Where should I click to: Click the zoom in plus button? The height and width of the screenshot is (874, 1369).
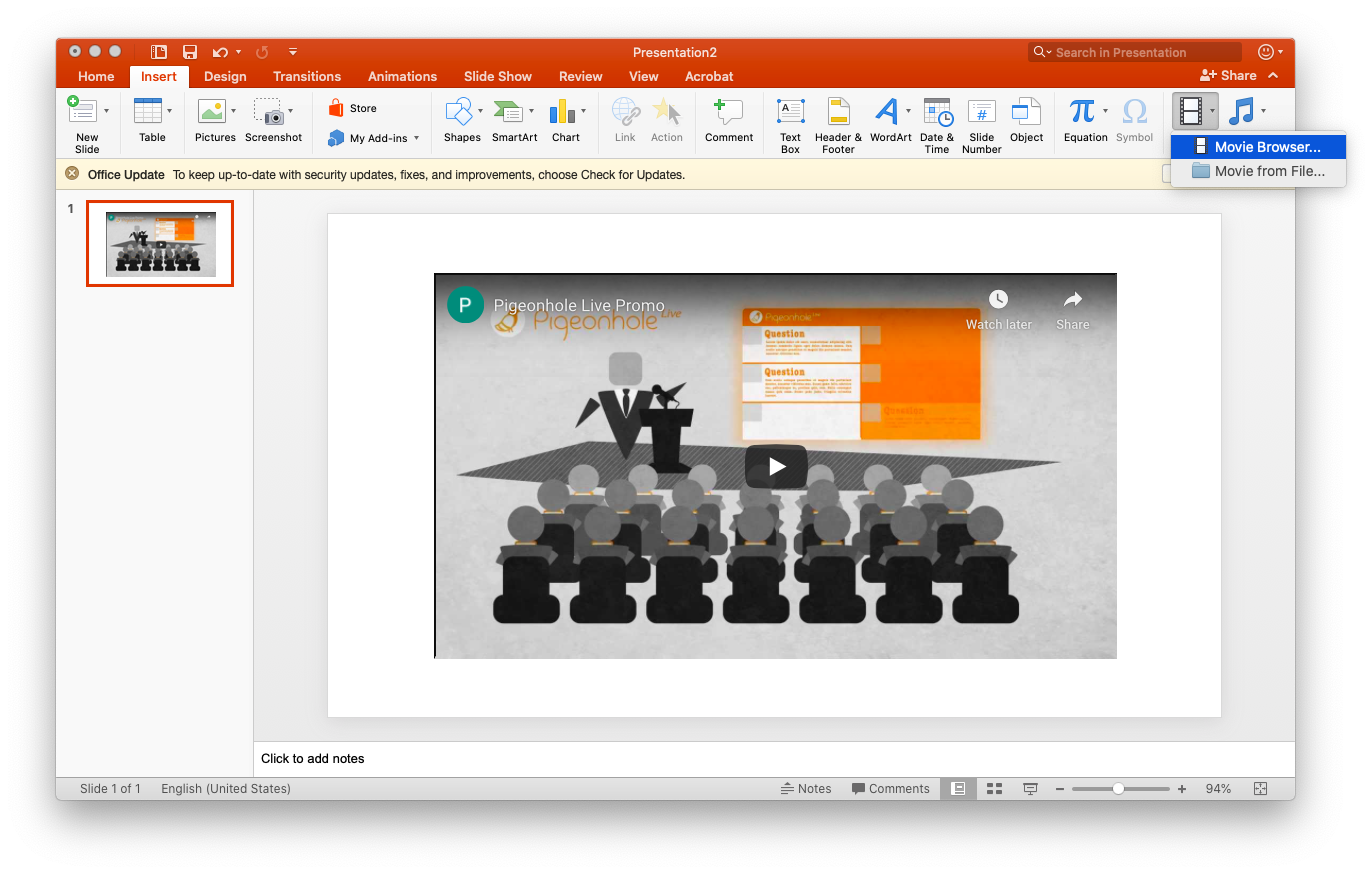coord(1182,789)
